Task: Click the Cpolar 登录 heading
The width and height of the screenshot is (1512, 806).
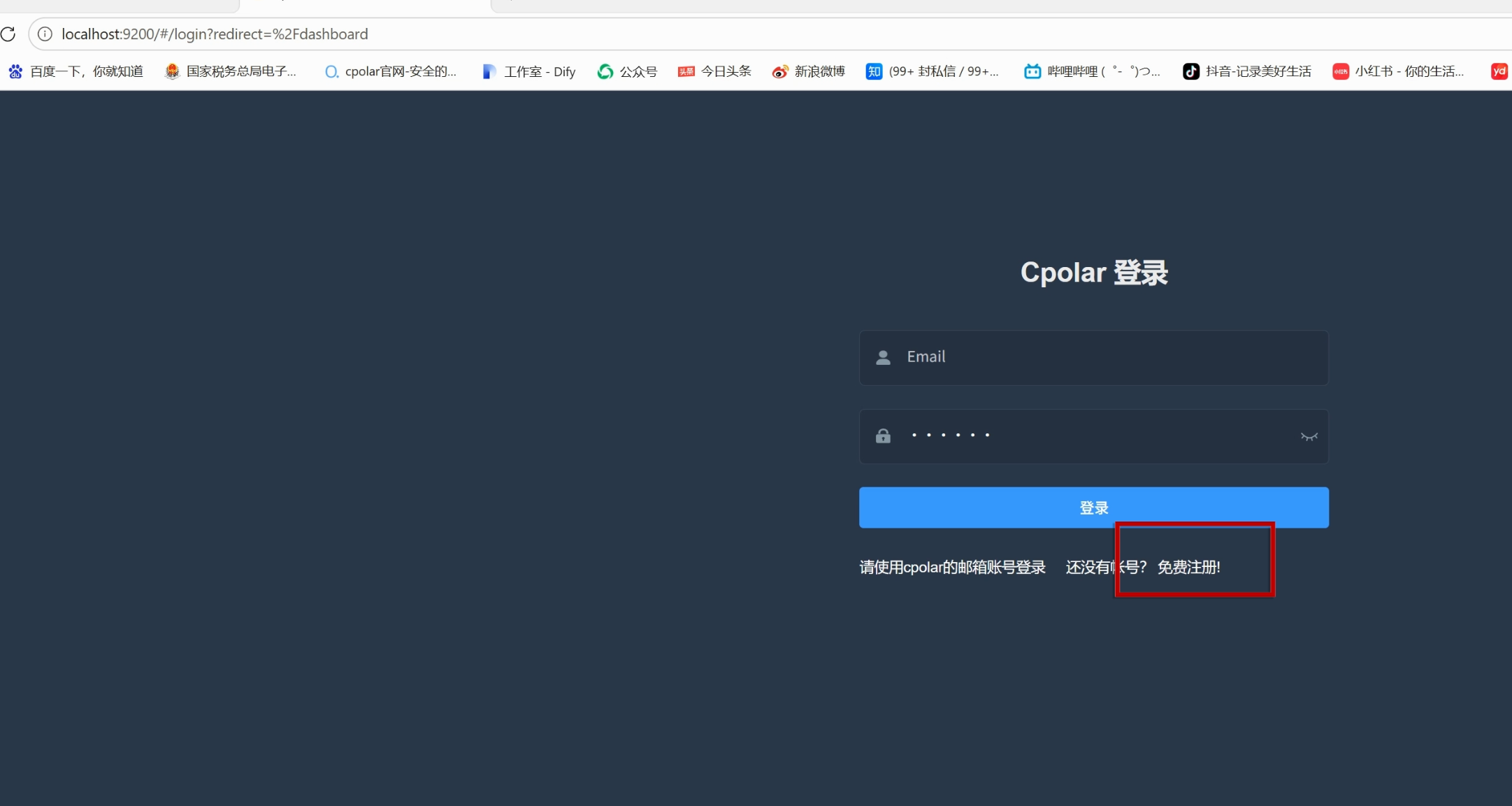Action: coord(1094,272)
